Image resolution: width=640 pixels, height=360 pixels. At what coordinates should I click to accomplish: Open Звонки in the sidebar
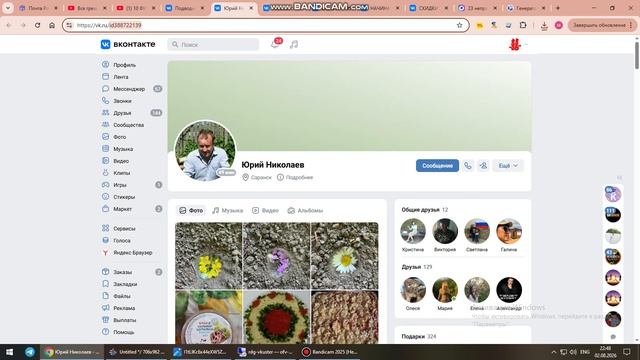122,101
